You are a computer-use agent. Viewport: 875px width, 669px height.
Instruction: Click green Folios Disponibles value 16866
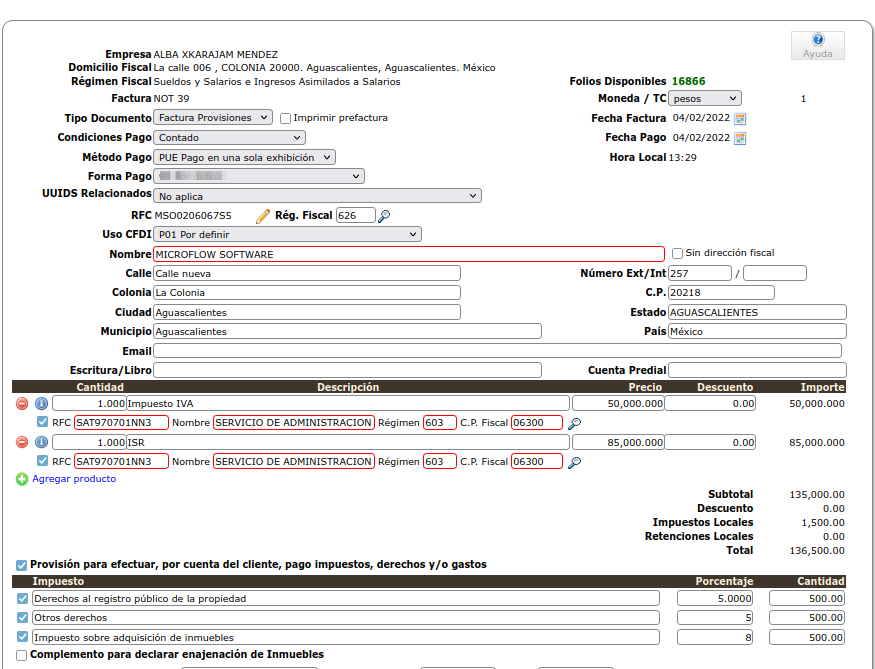pyautogui.click(x=689, y=81)
